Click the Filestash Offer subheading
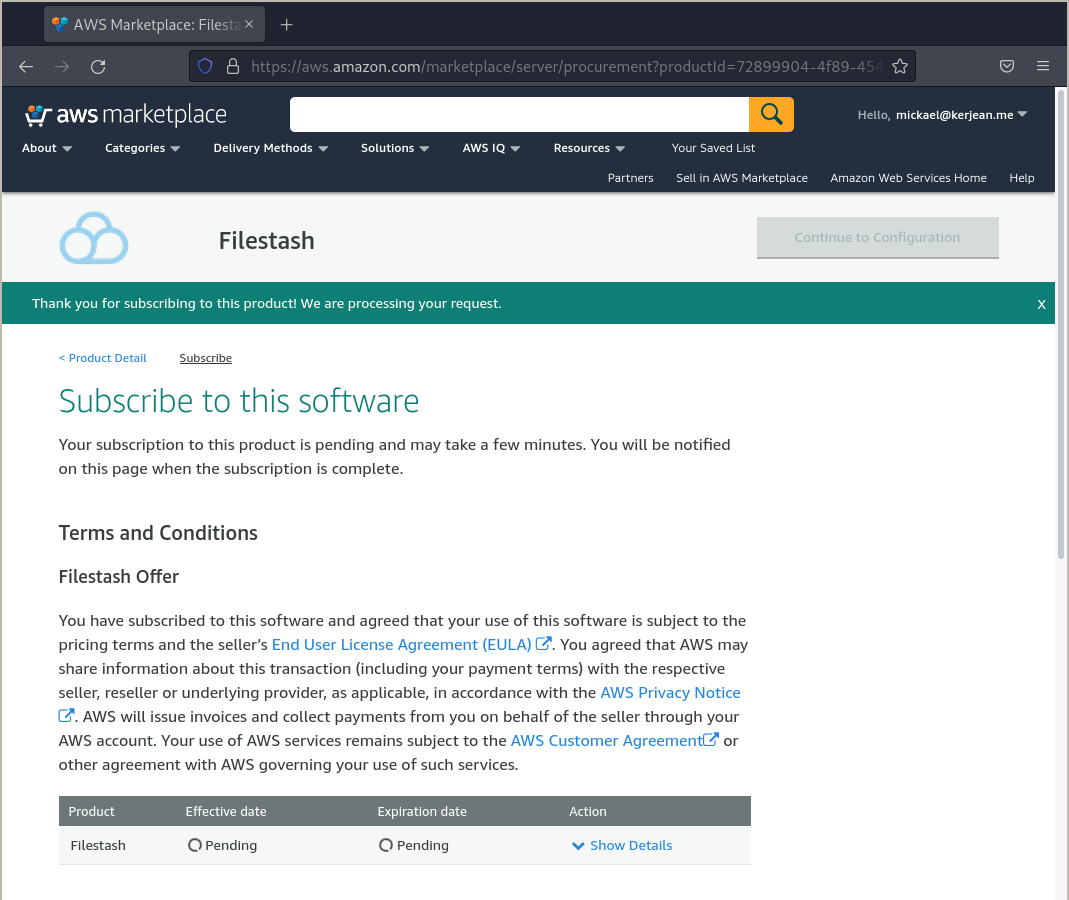This screenshot has width=1069, height=900. coord(119,577)
